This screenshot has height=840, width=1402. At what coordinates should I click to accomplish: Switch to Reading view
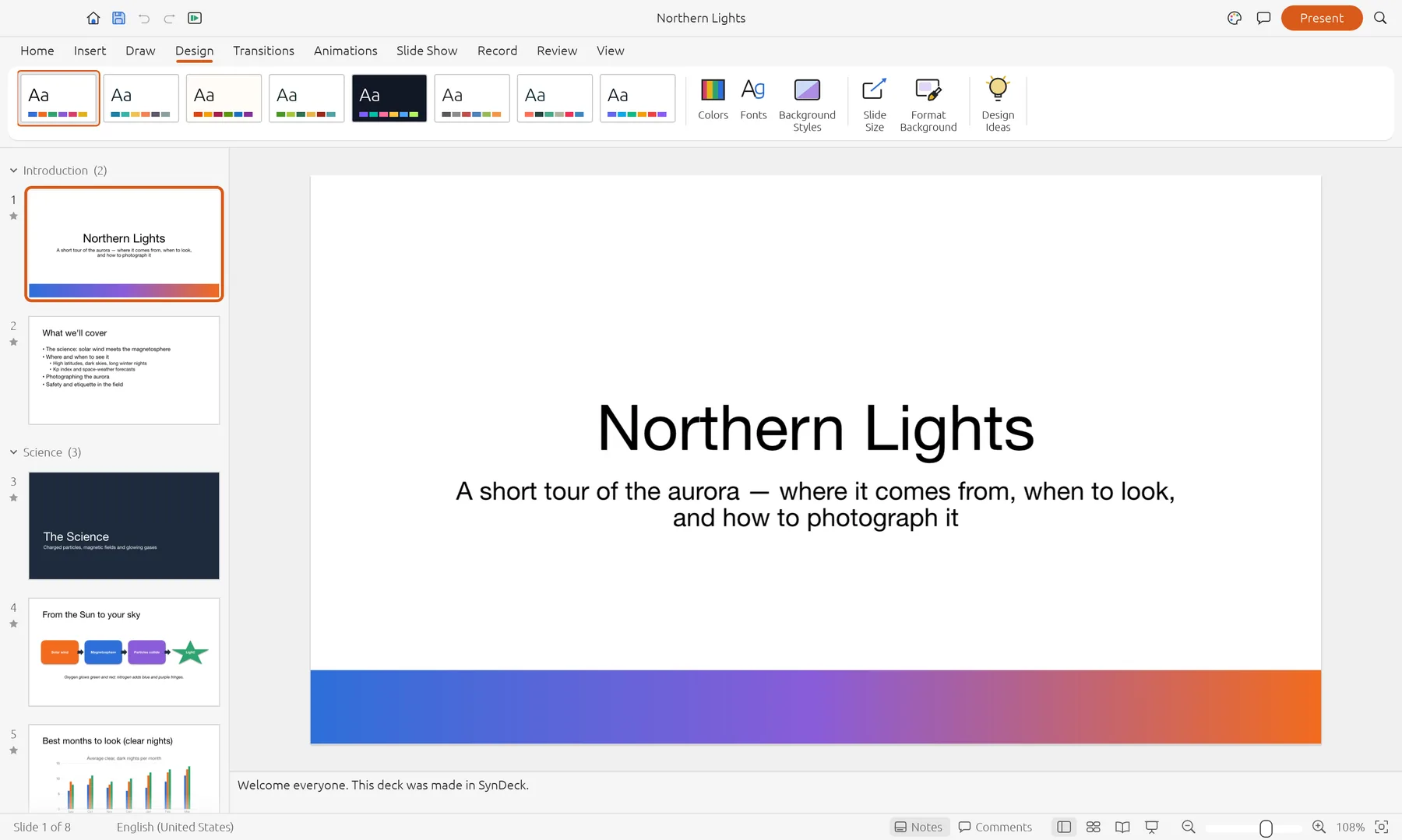tap(1122, 827)
